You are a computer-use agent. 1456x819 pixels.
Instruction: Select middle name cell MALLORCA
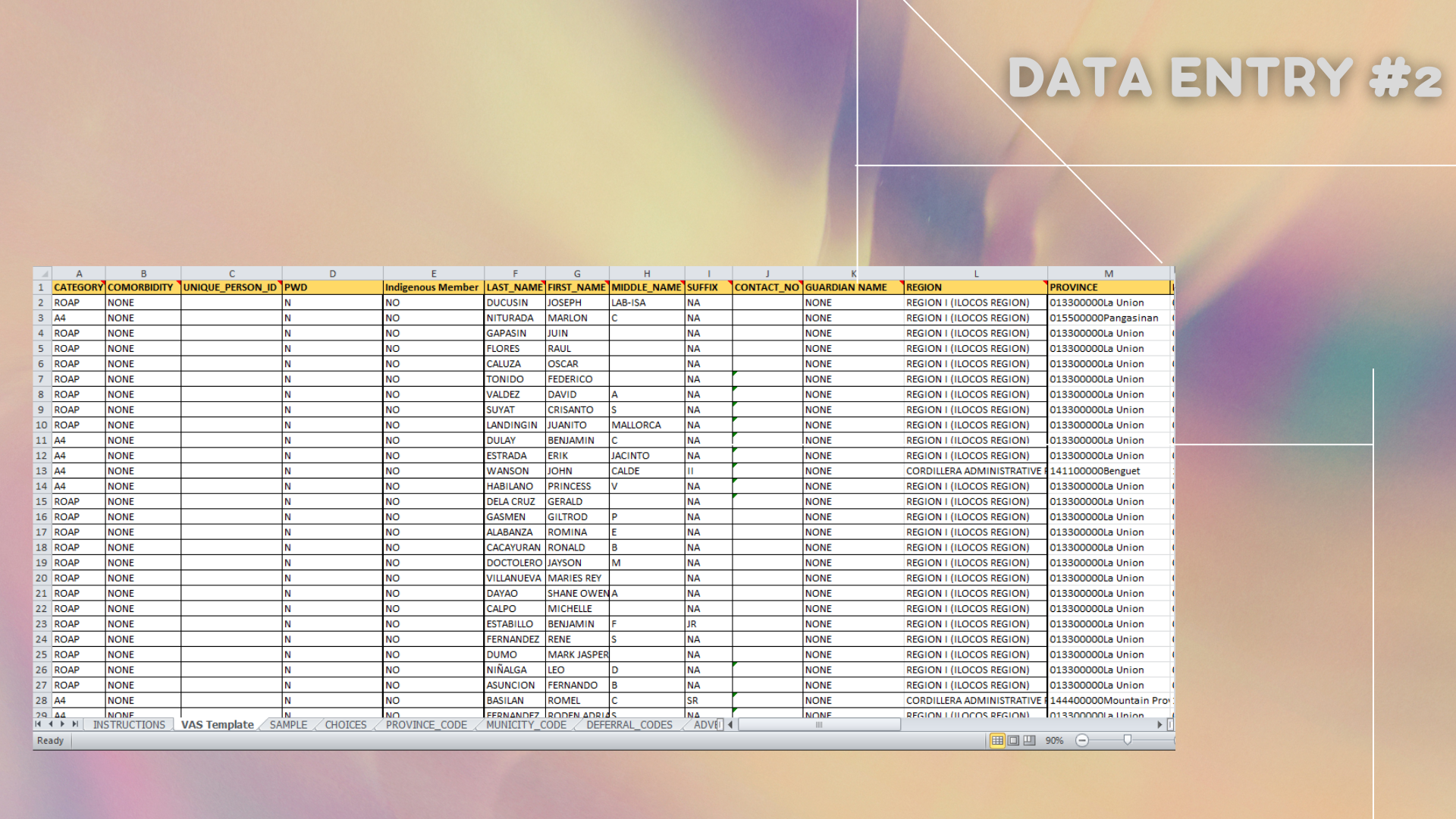(x=647, y=425)
